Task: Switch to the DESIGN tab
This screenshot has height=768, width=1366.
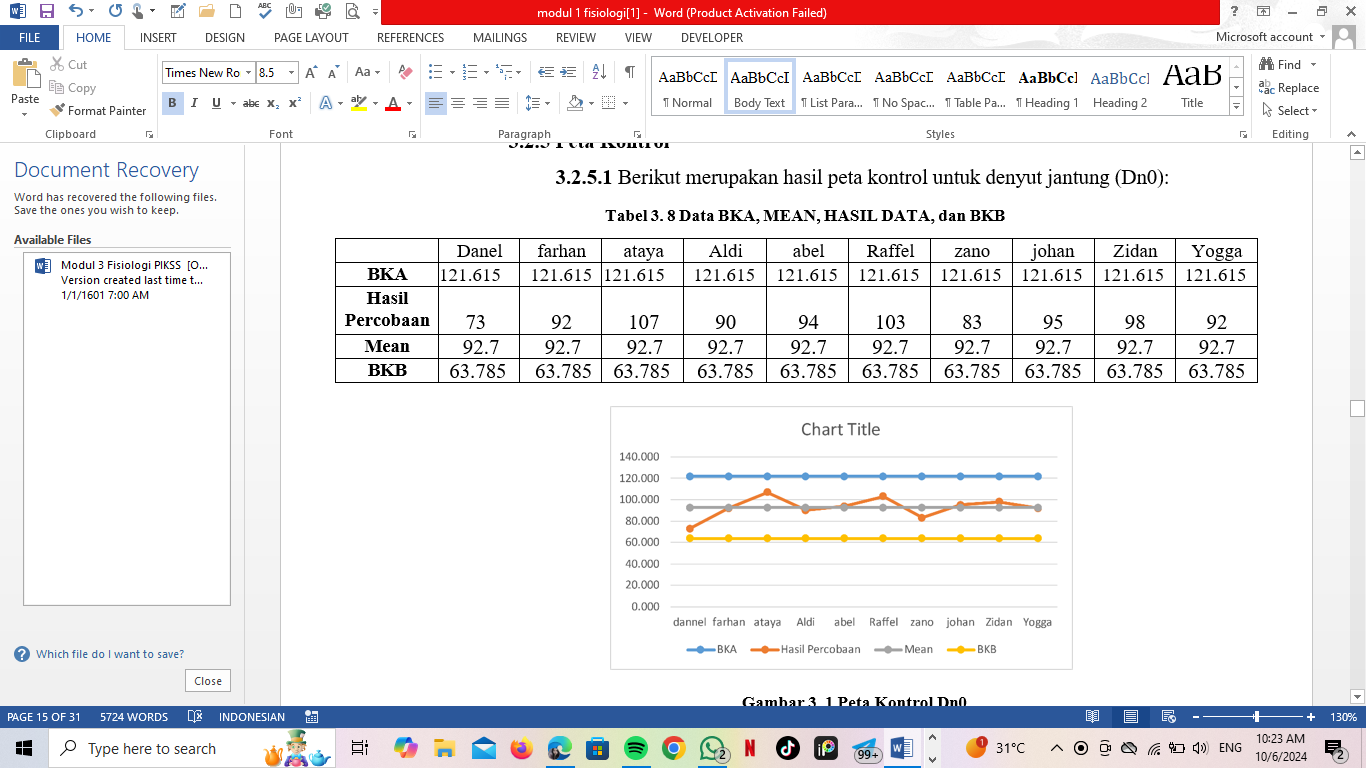Action: tap(225, 38)
